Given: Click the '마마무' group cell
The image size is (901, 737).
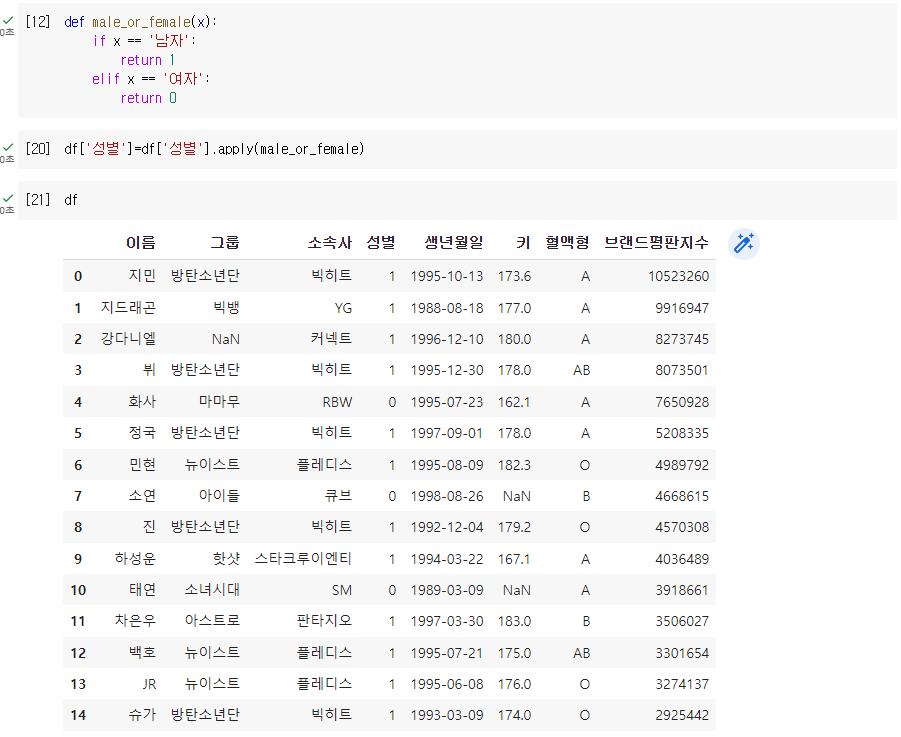Looking at the screenshot, I should 219,402.
